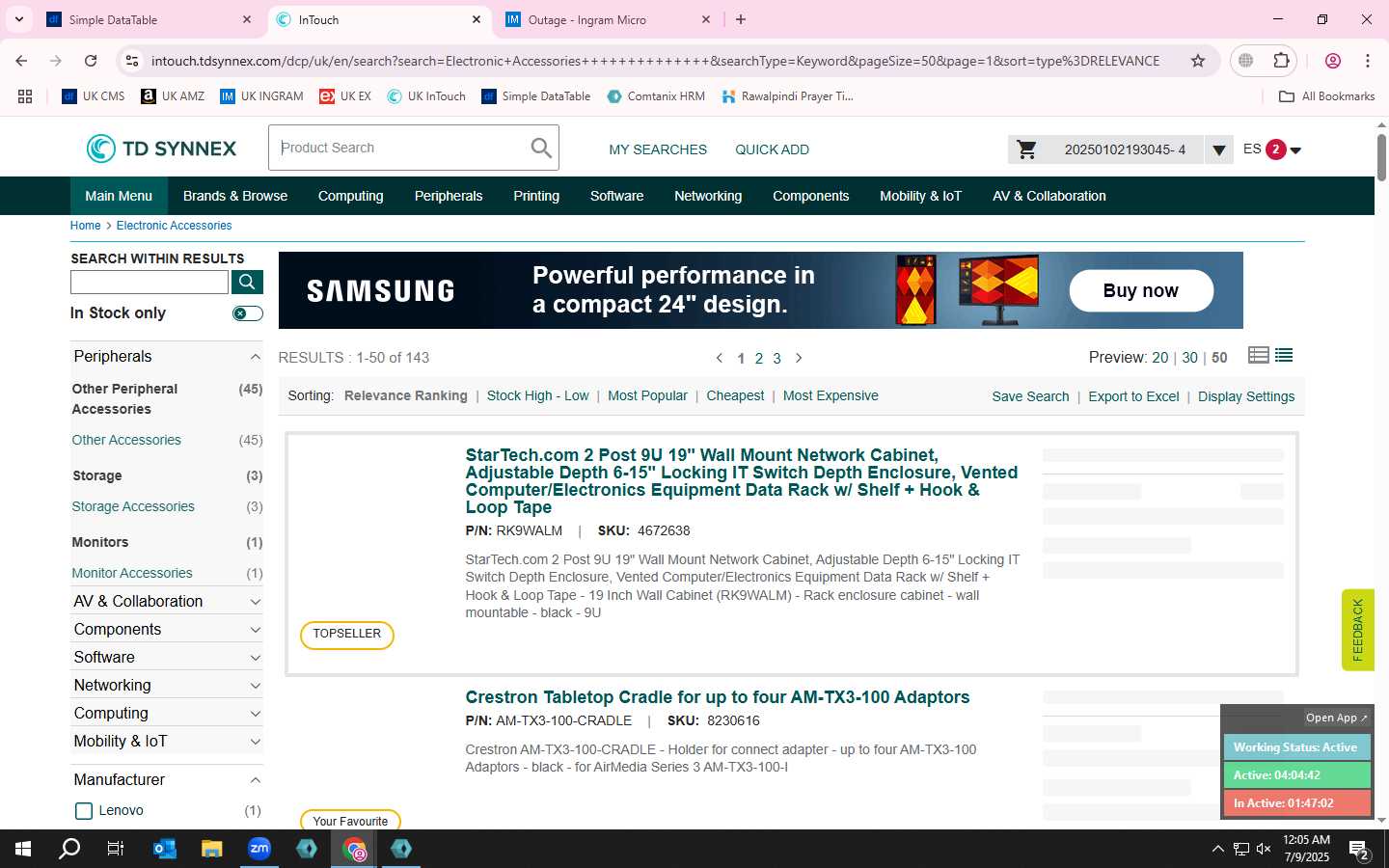Switch to Simple DataTable browser tab
Image resolution: width=1389 pixels, height=868 pixels.
coord(150,19)
